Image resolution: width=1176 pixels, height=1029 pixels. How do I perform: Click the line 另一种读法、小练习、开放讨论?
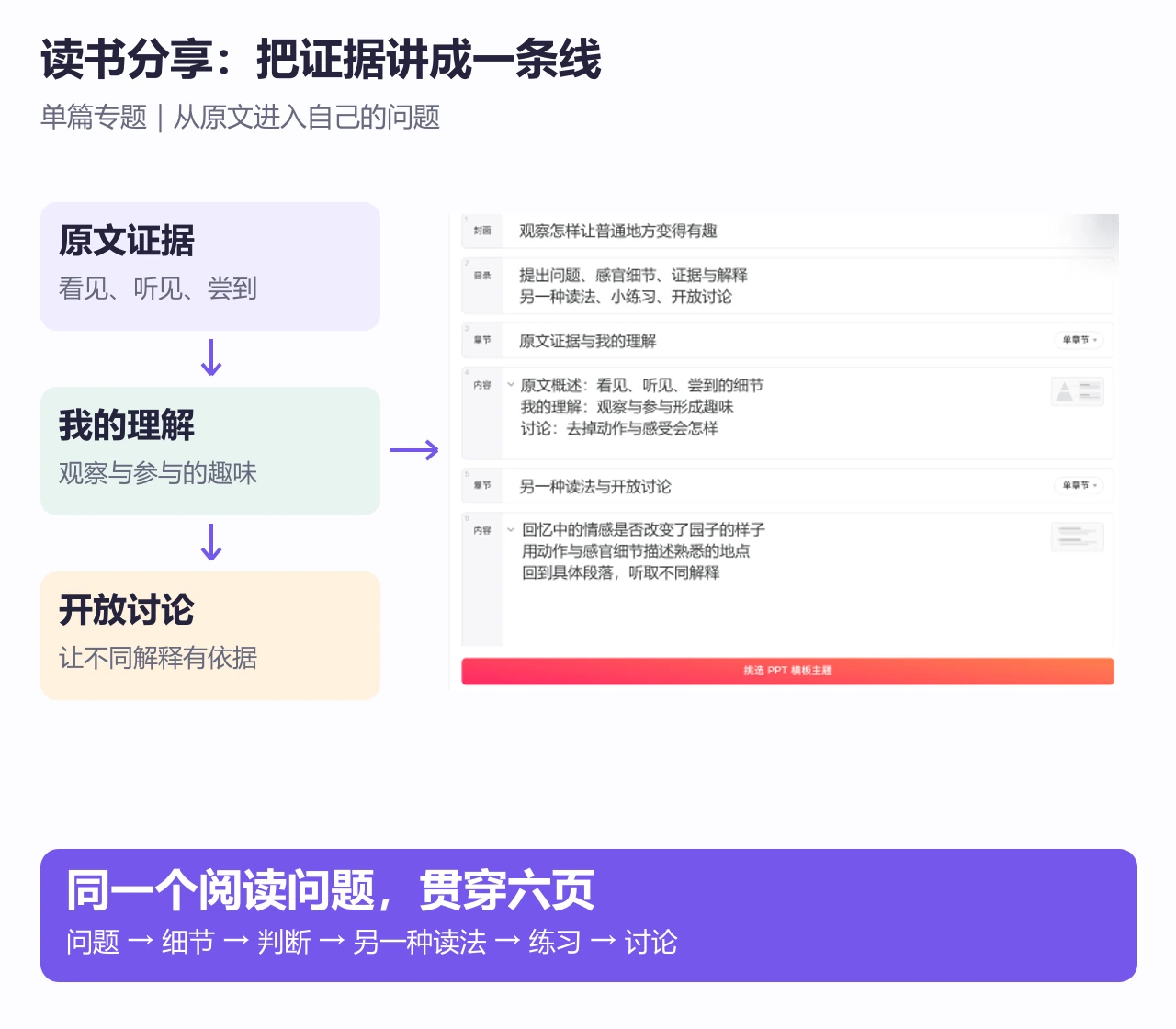pos(626,297)
